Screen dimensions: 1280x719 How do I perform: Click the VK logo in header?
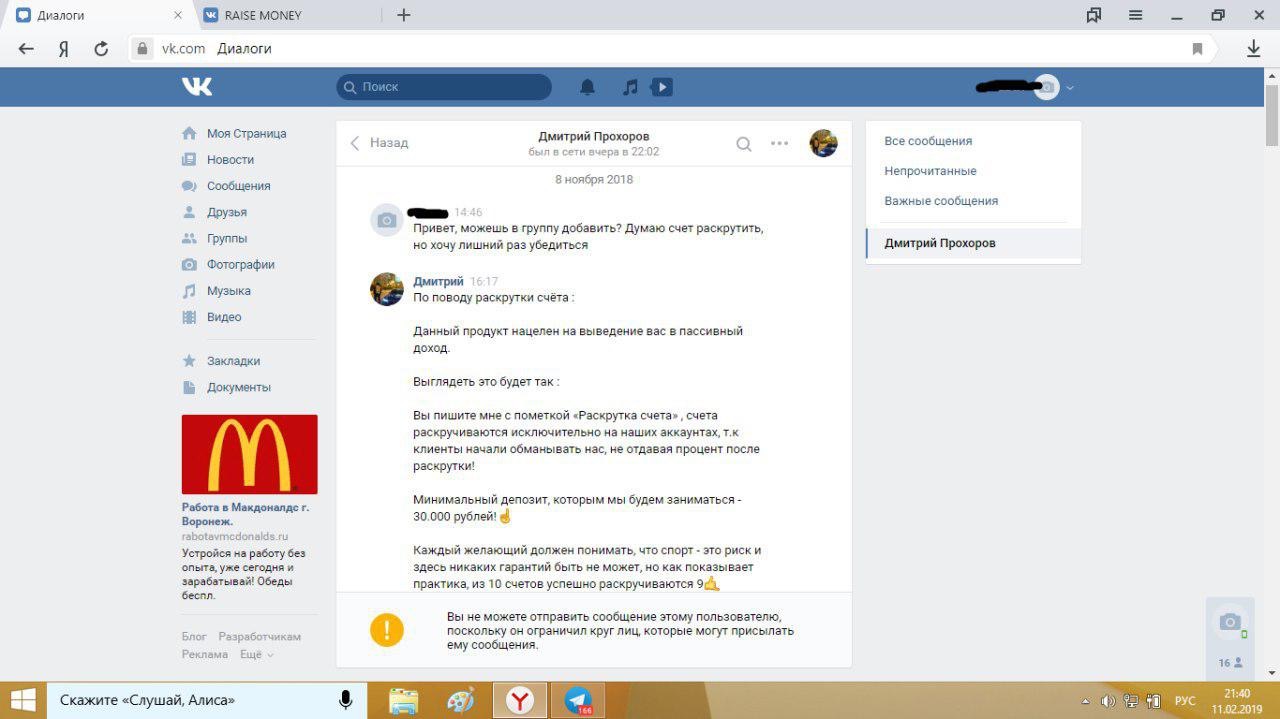coord(197,87)
